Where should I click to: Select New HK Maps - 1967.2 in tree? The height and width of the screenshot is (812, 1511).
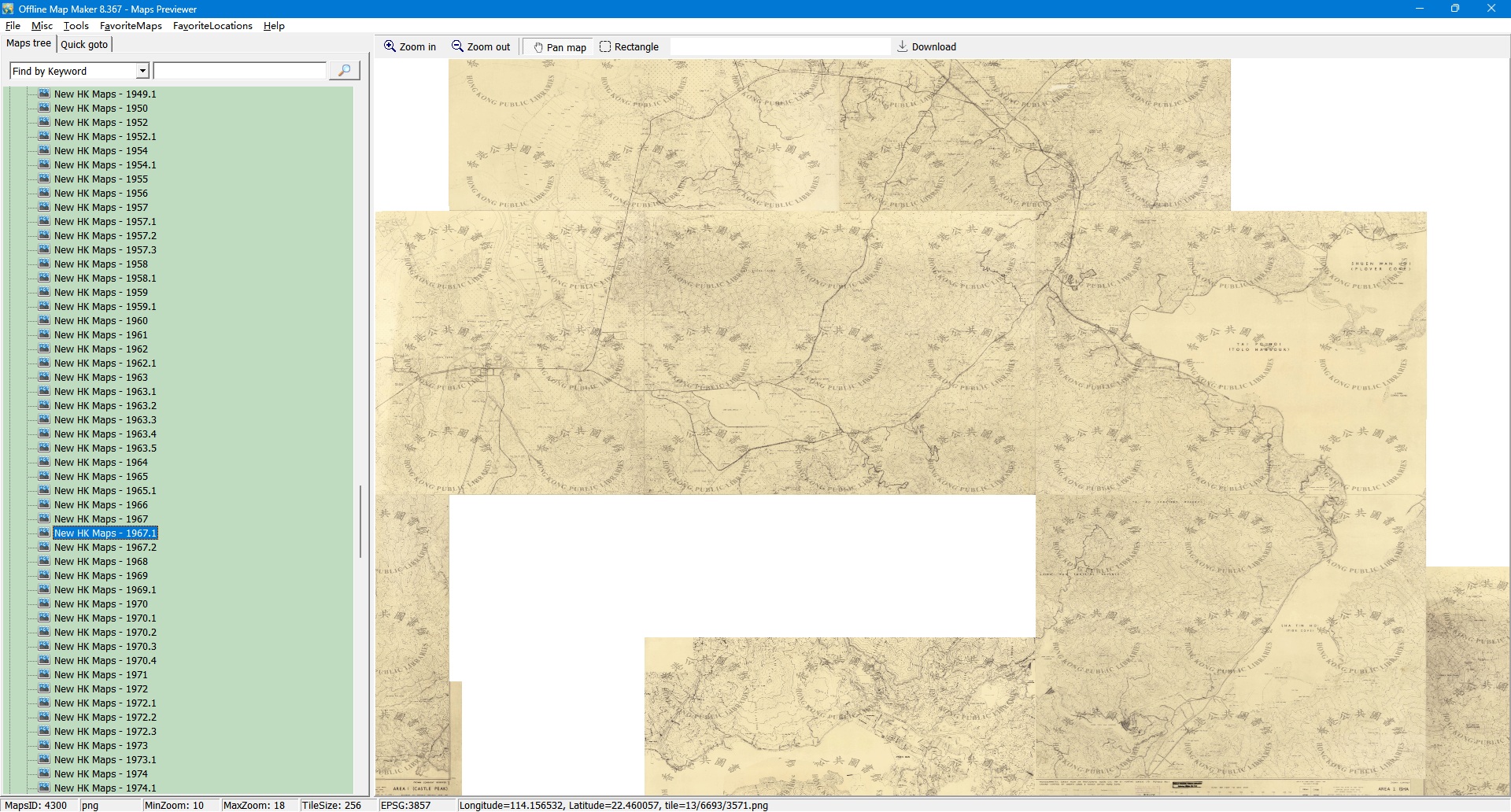tap(105, 548)
